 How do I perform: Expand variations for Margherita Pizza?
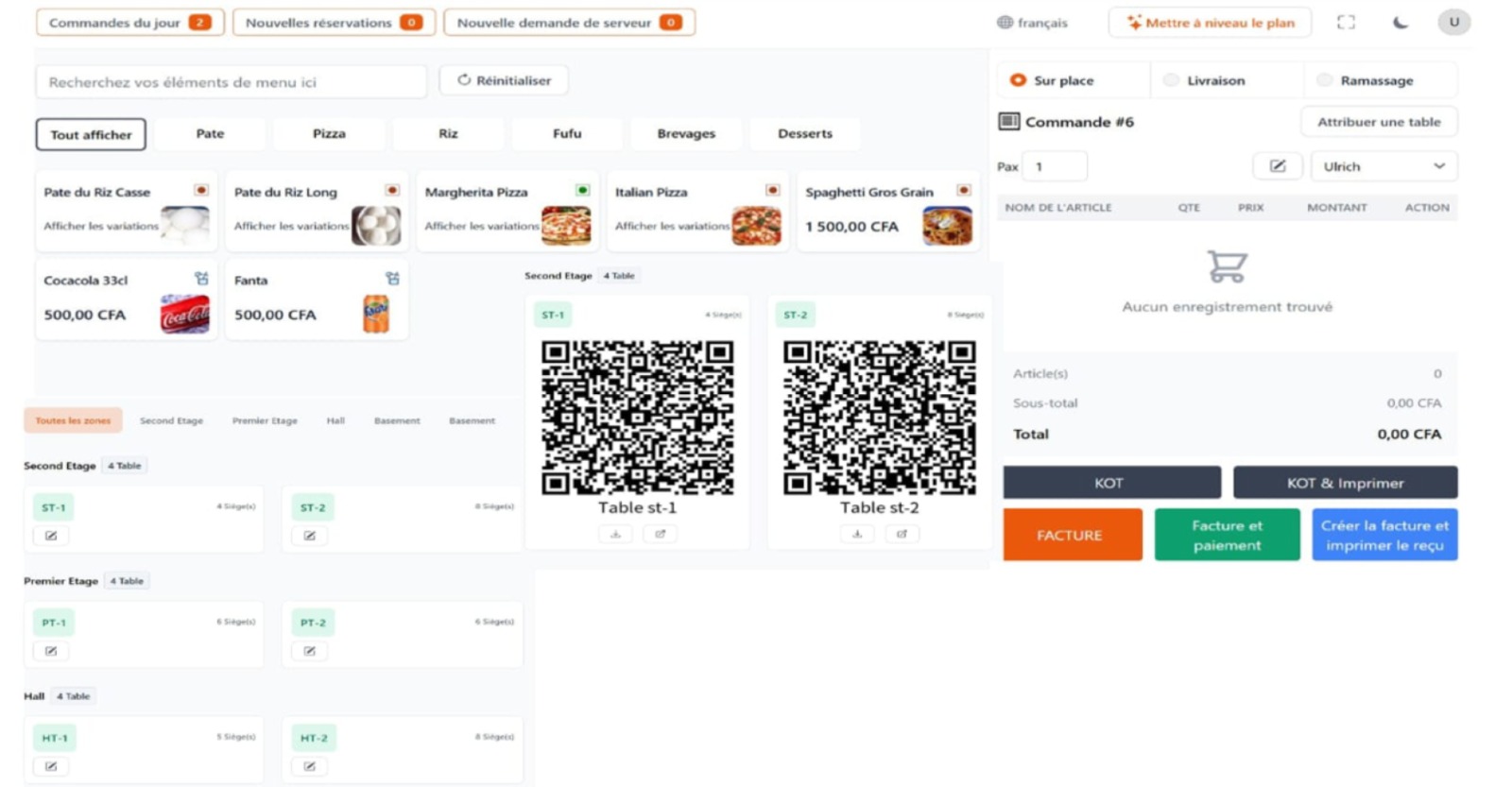coord(480,227)
